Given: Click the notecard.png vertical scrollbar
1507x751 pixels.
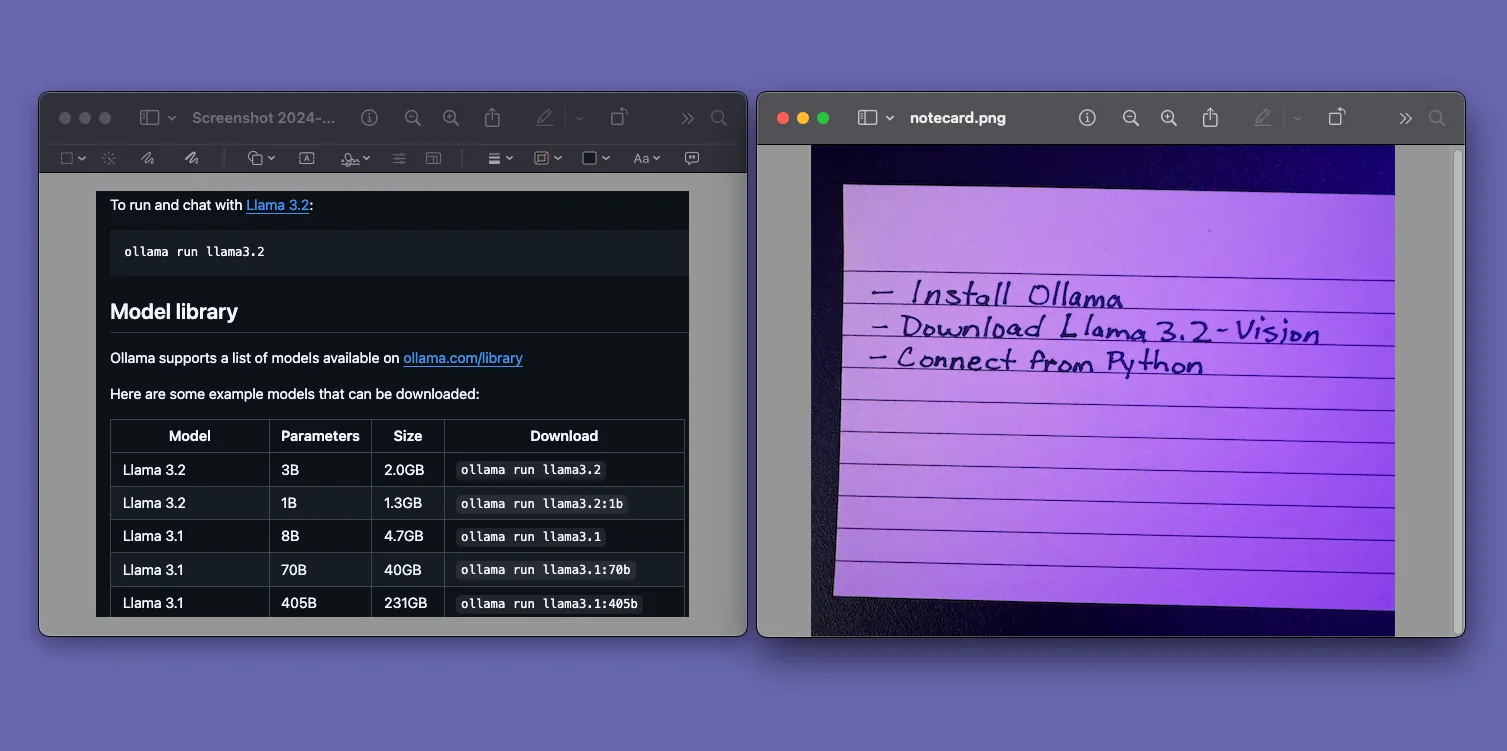Looking at the screenshot, I should (1457, 390).
